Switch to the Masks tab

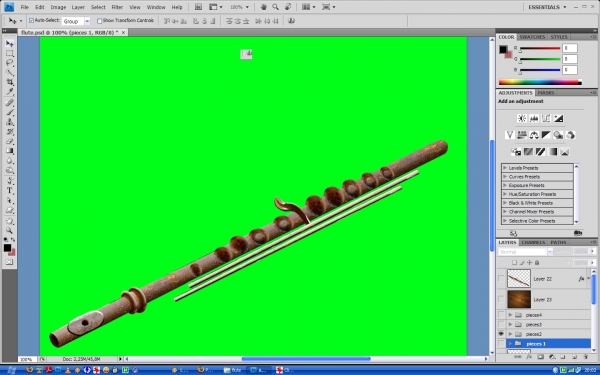tap(546, 93)
